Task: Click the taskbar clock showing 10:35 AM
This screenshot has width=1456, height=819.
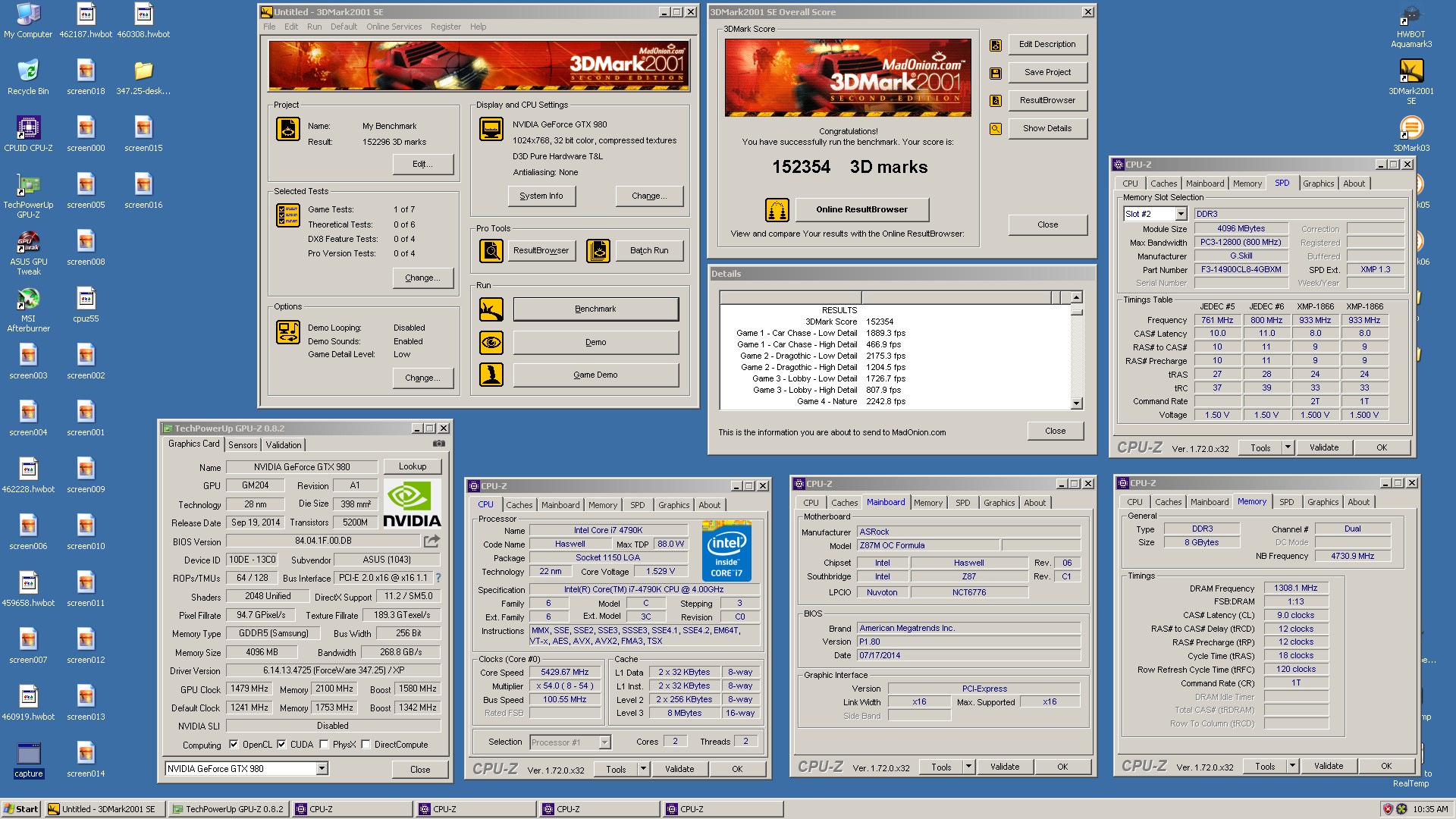Action: [1430, 809]
